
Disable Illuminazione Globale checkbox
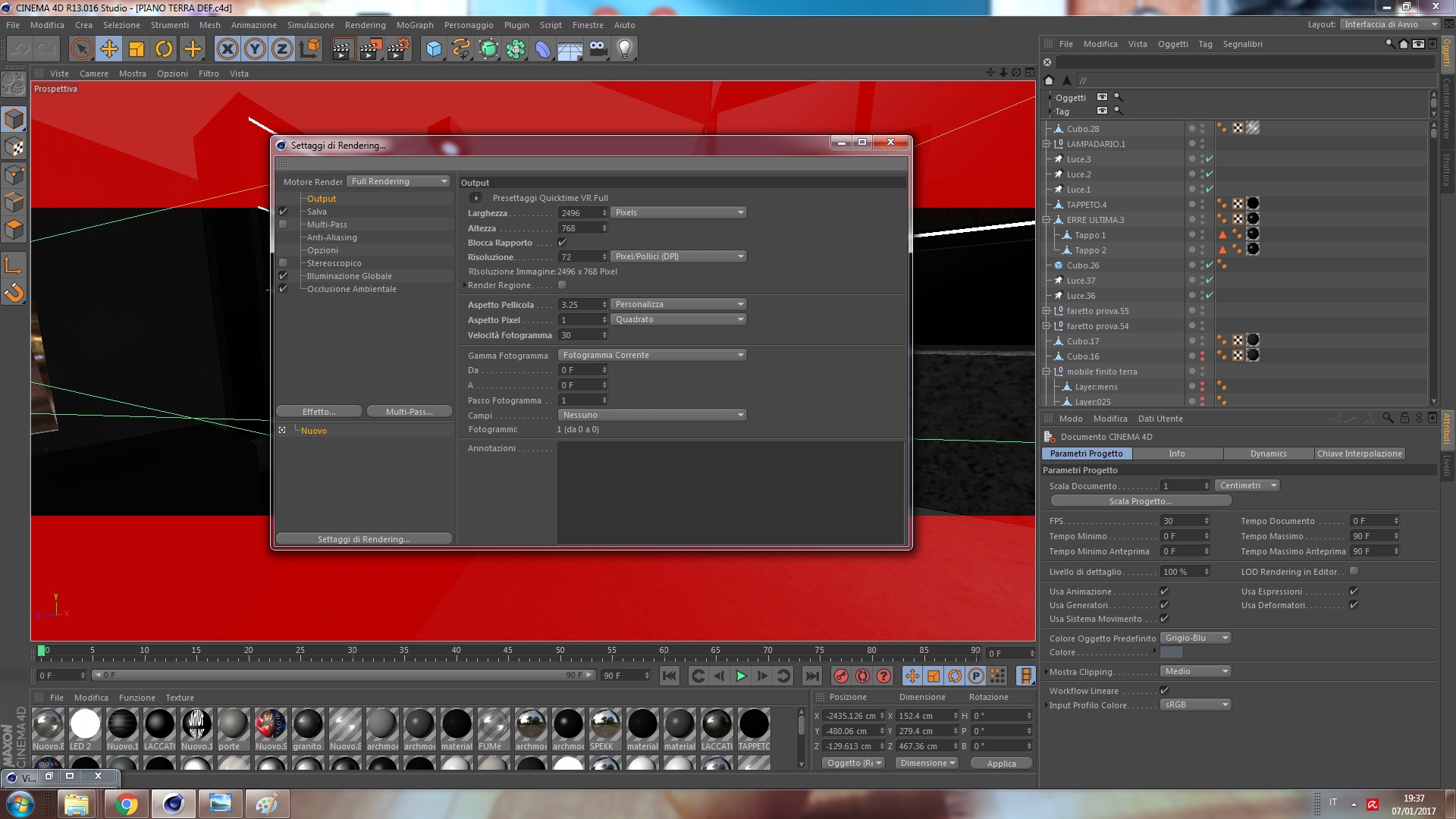284,276
